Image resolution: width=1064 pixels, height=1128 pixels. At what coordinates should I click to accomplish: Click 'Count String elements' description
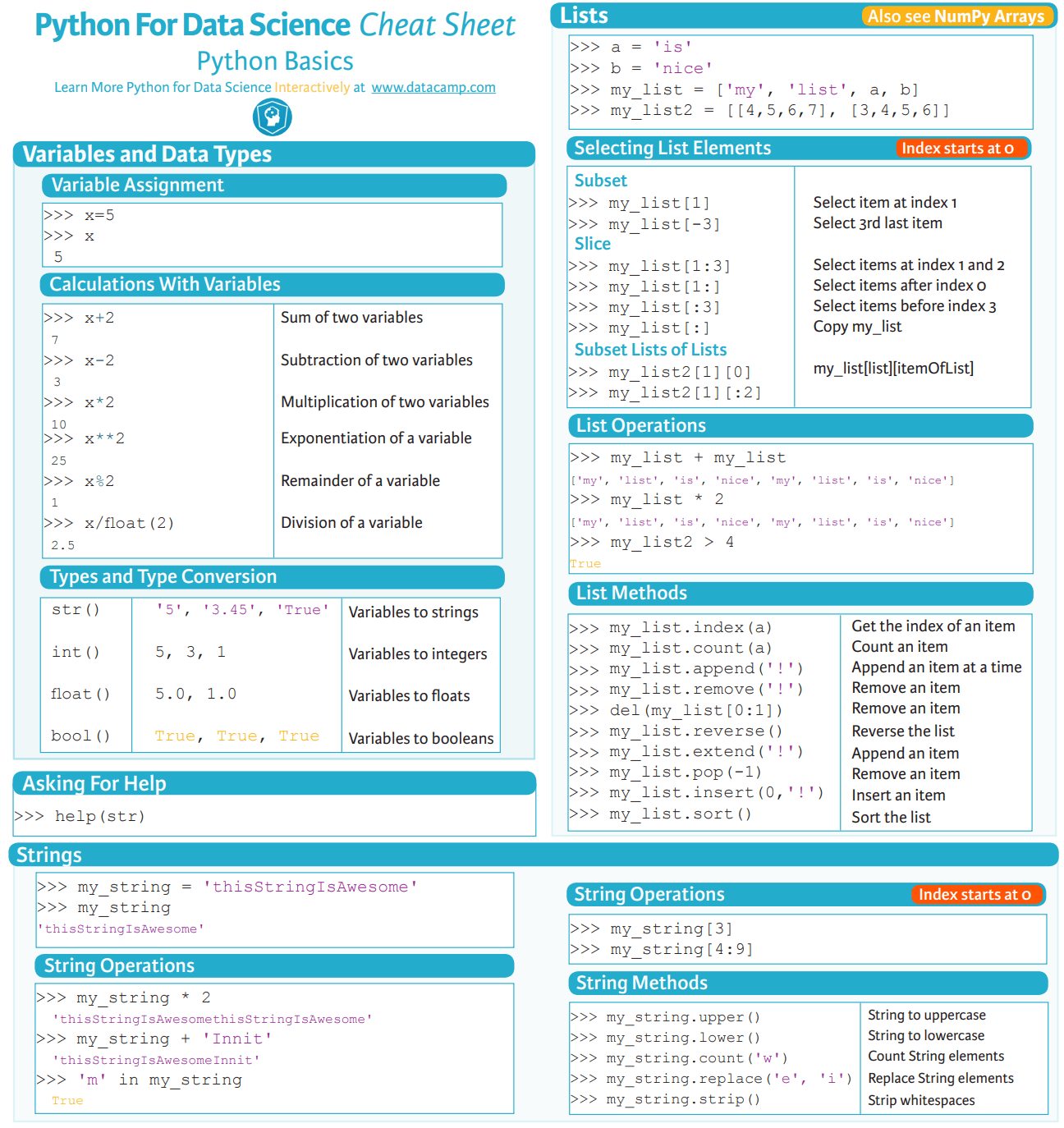tap(936, 1056)
